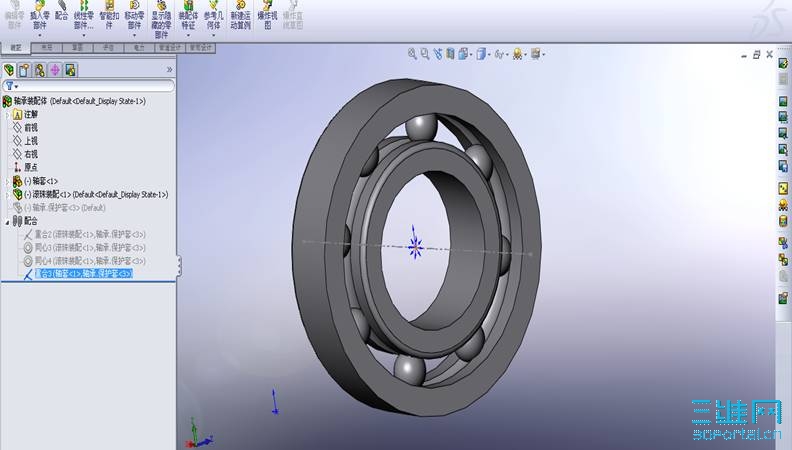Select mate 重合2 (滚珠装配<1>,轴承.保护套<3>)
This screenshot has height=450, width=792.
(x=84, y=234)
